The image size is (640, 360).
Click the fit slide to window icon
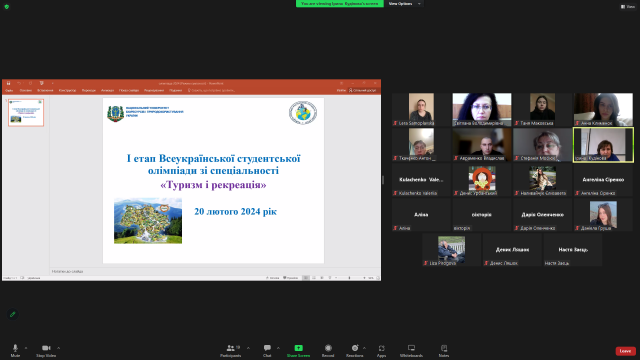pos(378,278)
